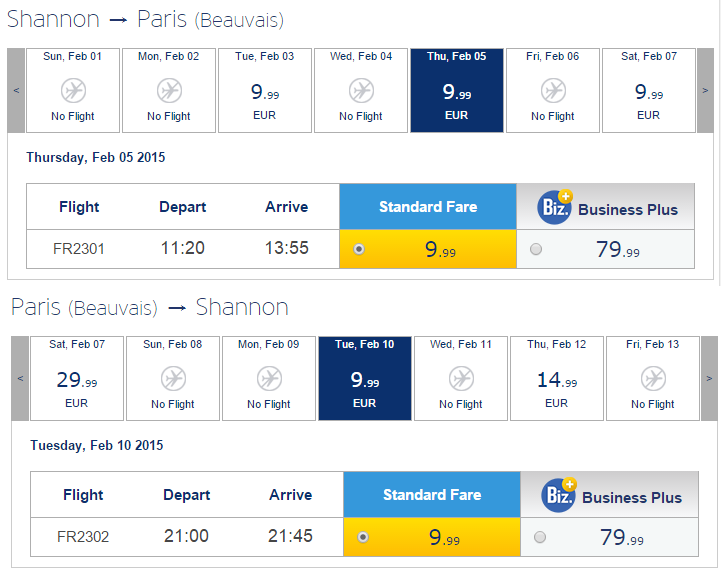
Task: Click the no-flight plane icon on Wed, Feb 11
Action: click(461, 379)
